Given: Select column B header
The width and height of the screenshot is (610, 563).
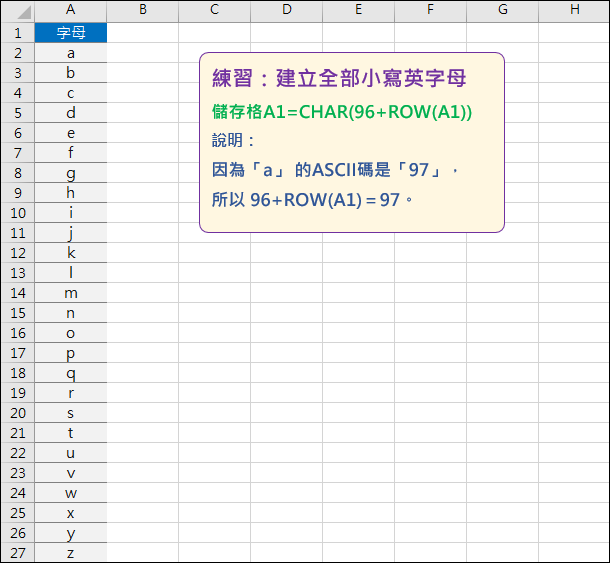Looking at the screenshot, I should [142, 10].
